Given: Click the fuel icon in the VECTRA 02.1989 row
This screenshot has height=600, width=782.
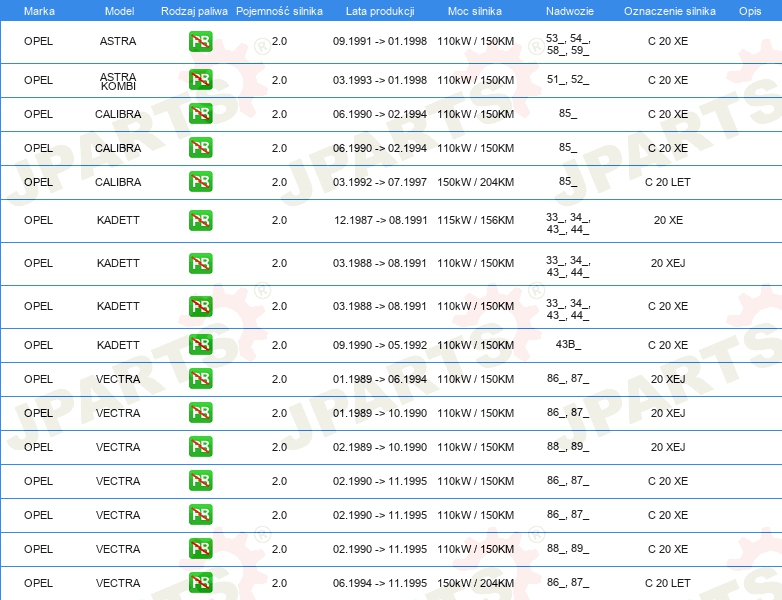Looking at the screenshot, I should 200,446.
